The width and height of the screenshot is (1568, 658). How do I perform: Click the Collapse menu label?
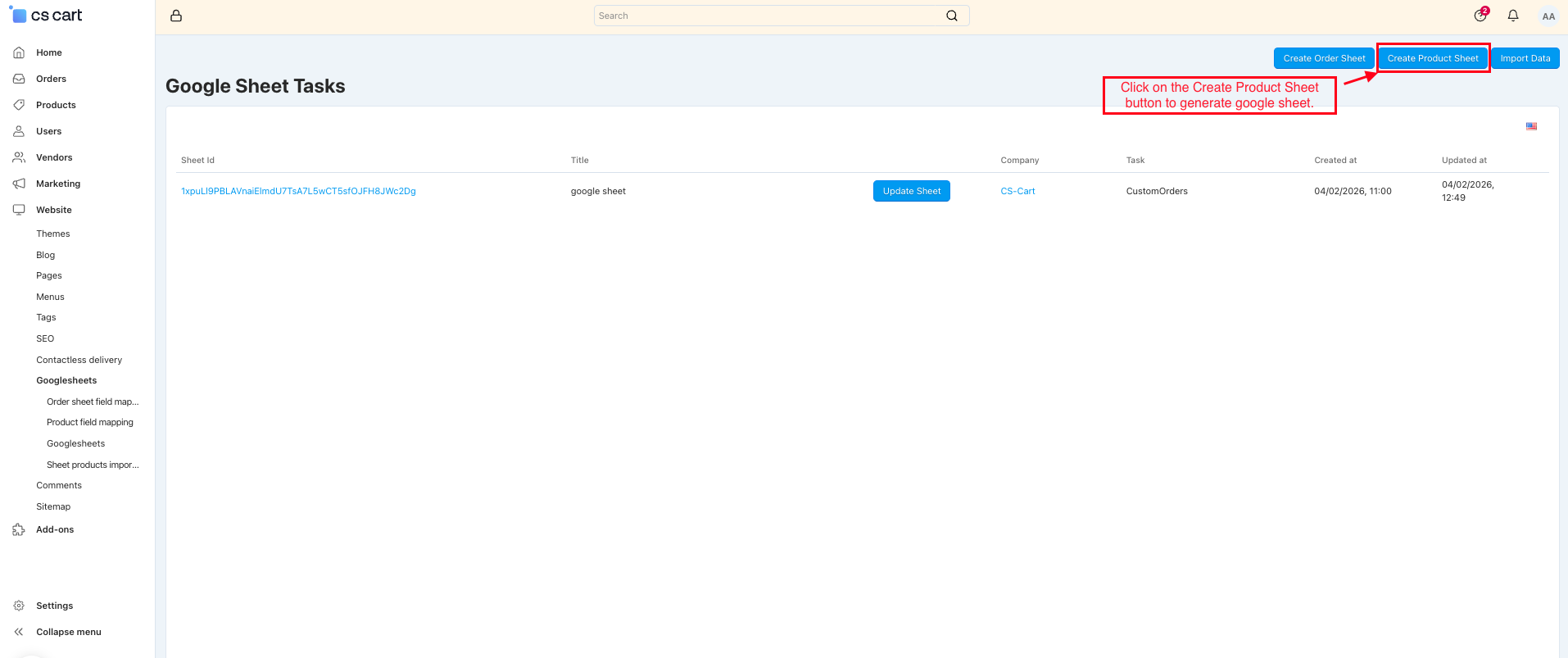[x=69, y=632]
